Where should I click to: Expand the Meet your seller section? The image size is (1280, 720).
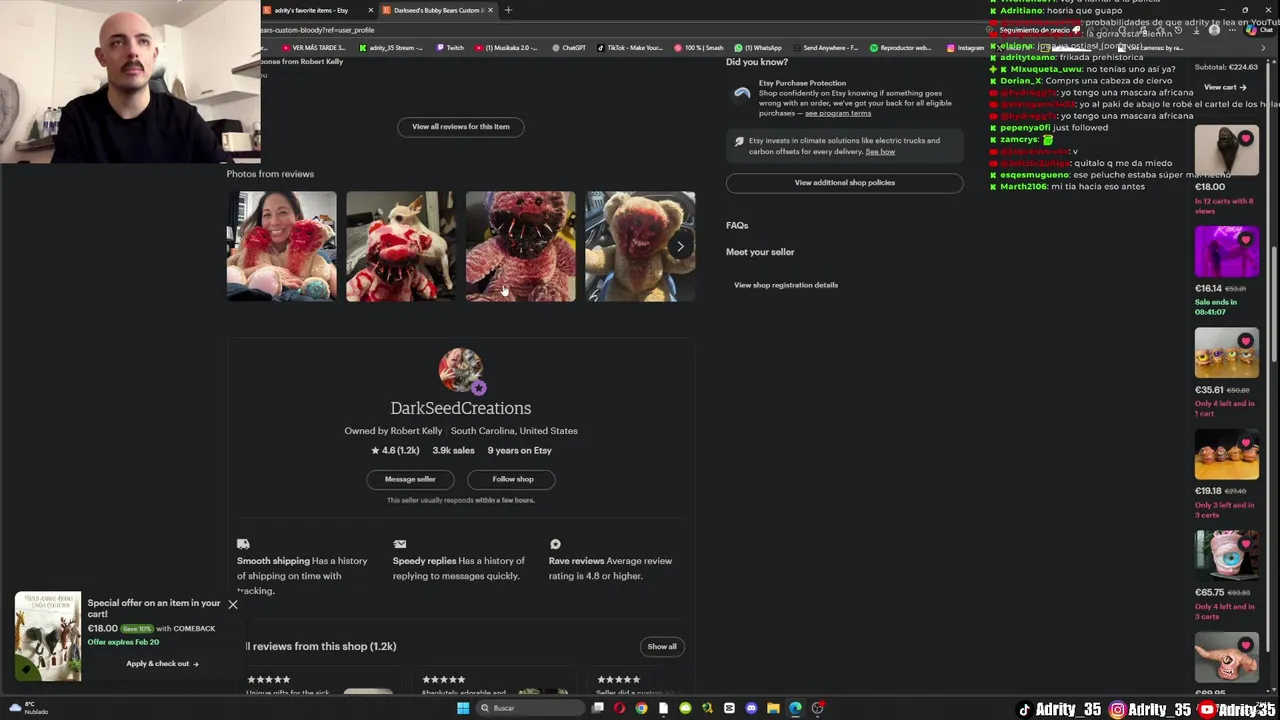tap(760, 252)
